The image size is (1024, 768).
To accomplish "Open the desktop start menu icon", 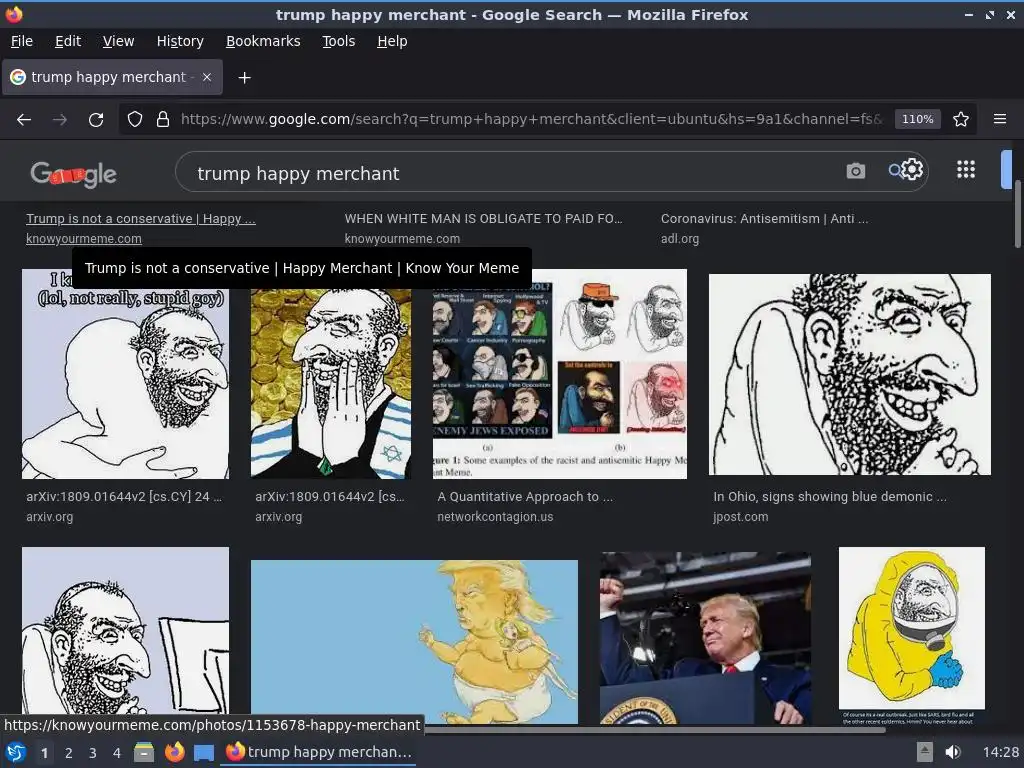I will click(x=16, y=752).
